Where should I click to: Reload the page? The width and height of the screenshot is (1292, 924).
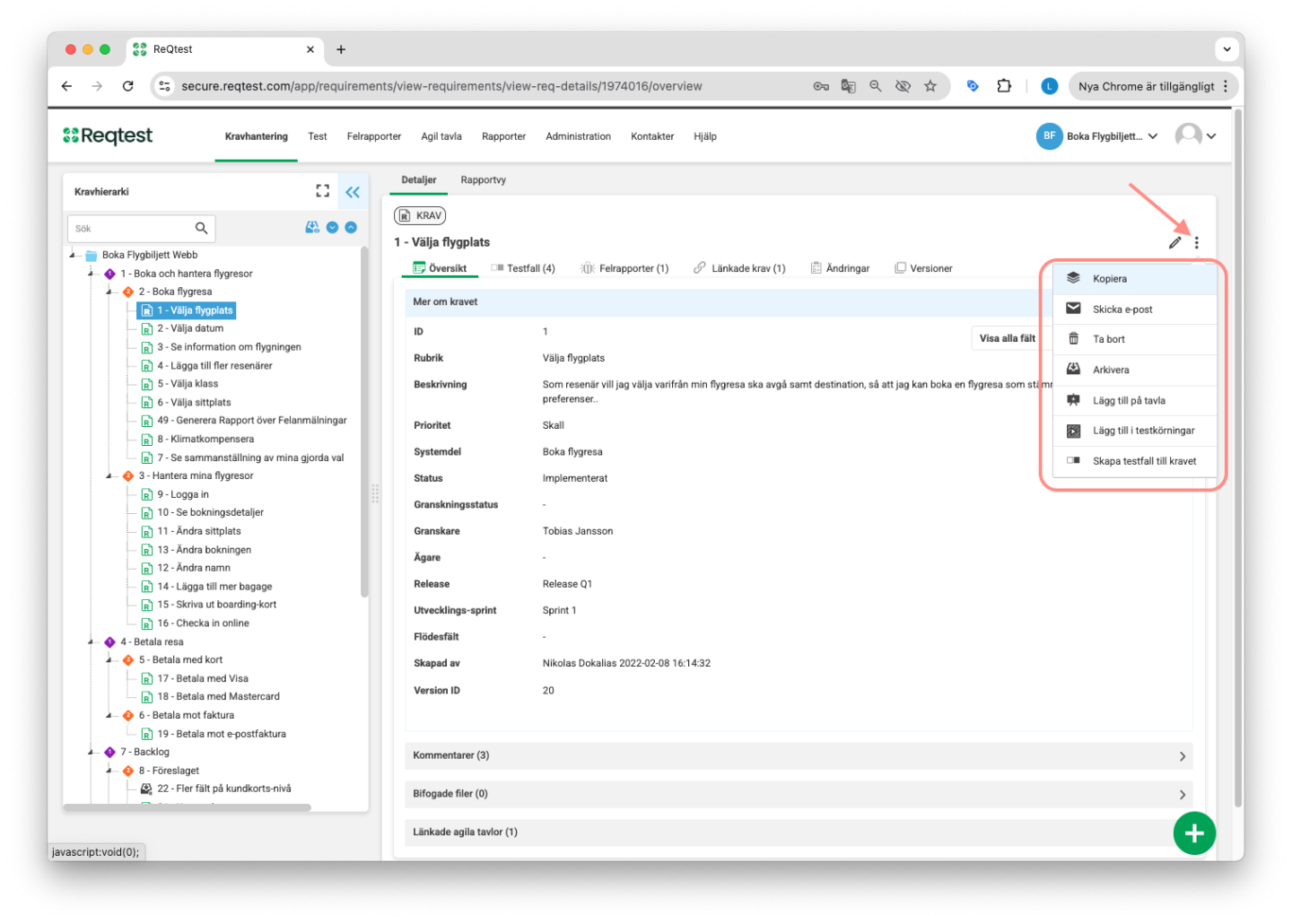click(127, 86)
